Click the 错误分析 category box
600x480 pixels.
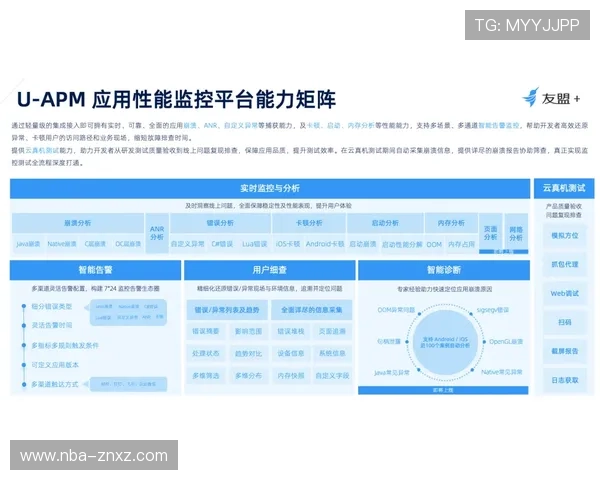(220, 223)
